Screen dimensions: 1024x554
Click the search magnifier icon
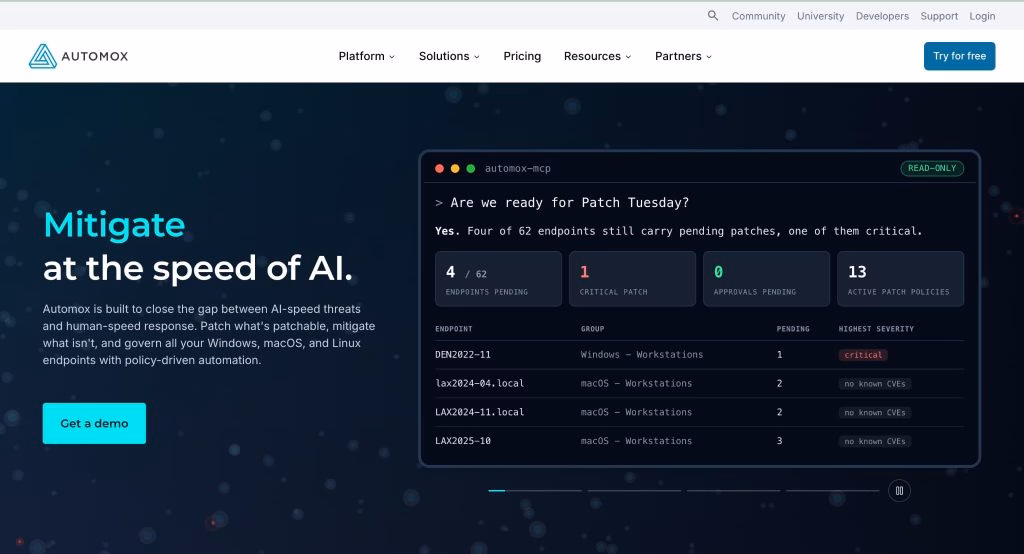[712, 15]
